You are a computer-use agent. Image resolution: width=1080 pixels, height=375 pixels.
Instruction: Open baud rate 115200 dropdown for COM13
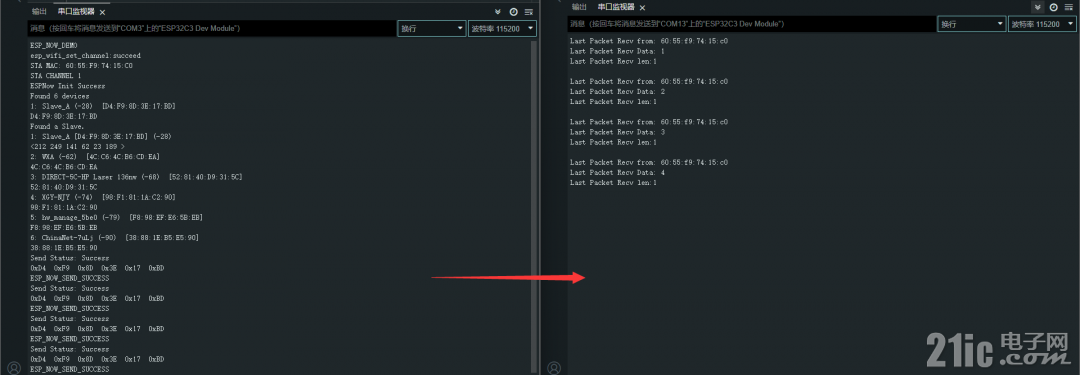[x=1042, y=23]
